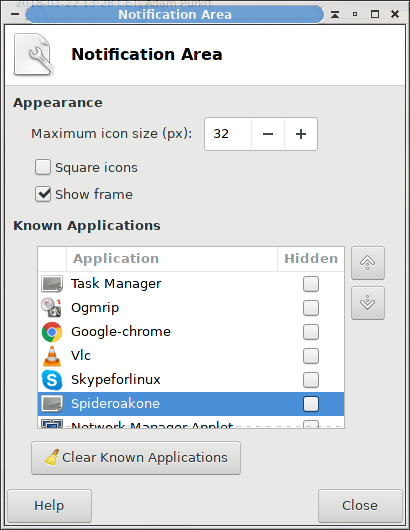Enable the Square icons checkbox
The image size is (410, 530).
click(43, 167)
